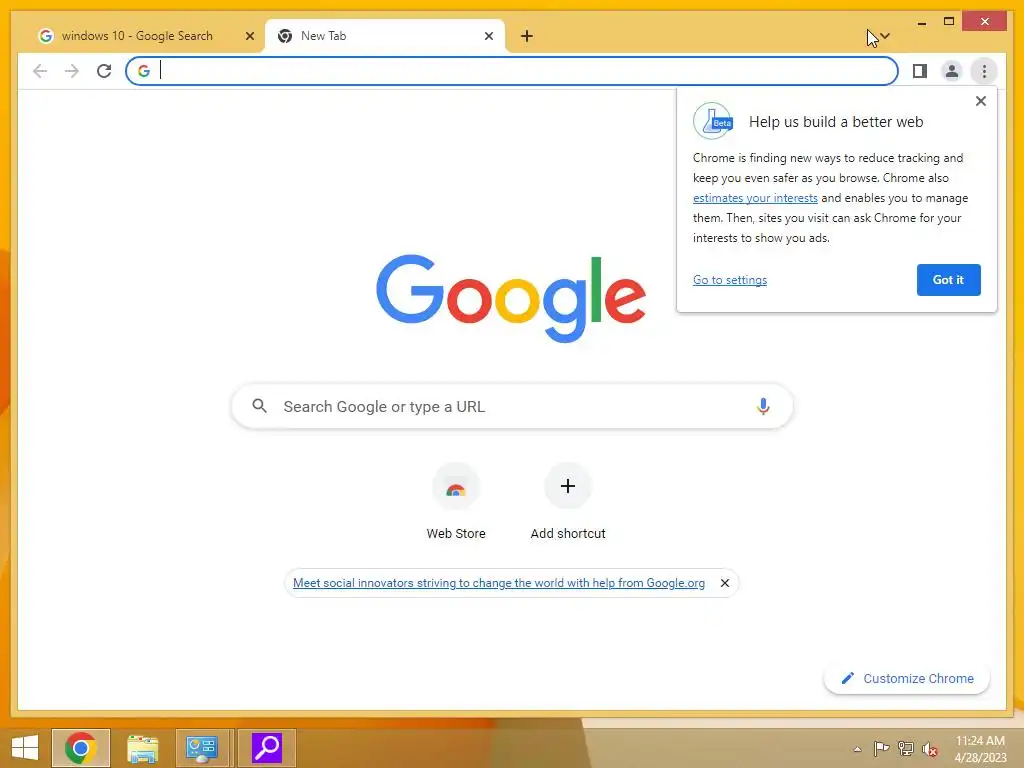This screenshot has width=1024, height=768.
Task: Start voice search with the microphone
Action: pos(763,406)
